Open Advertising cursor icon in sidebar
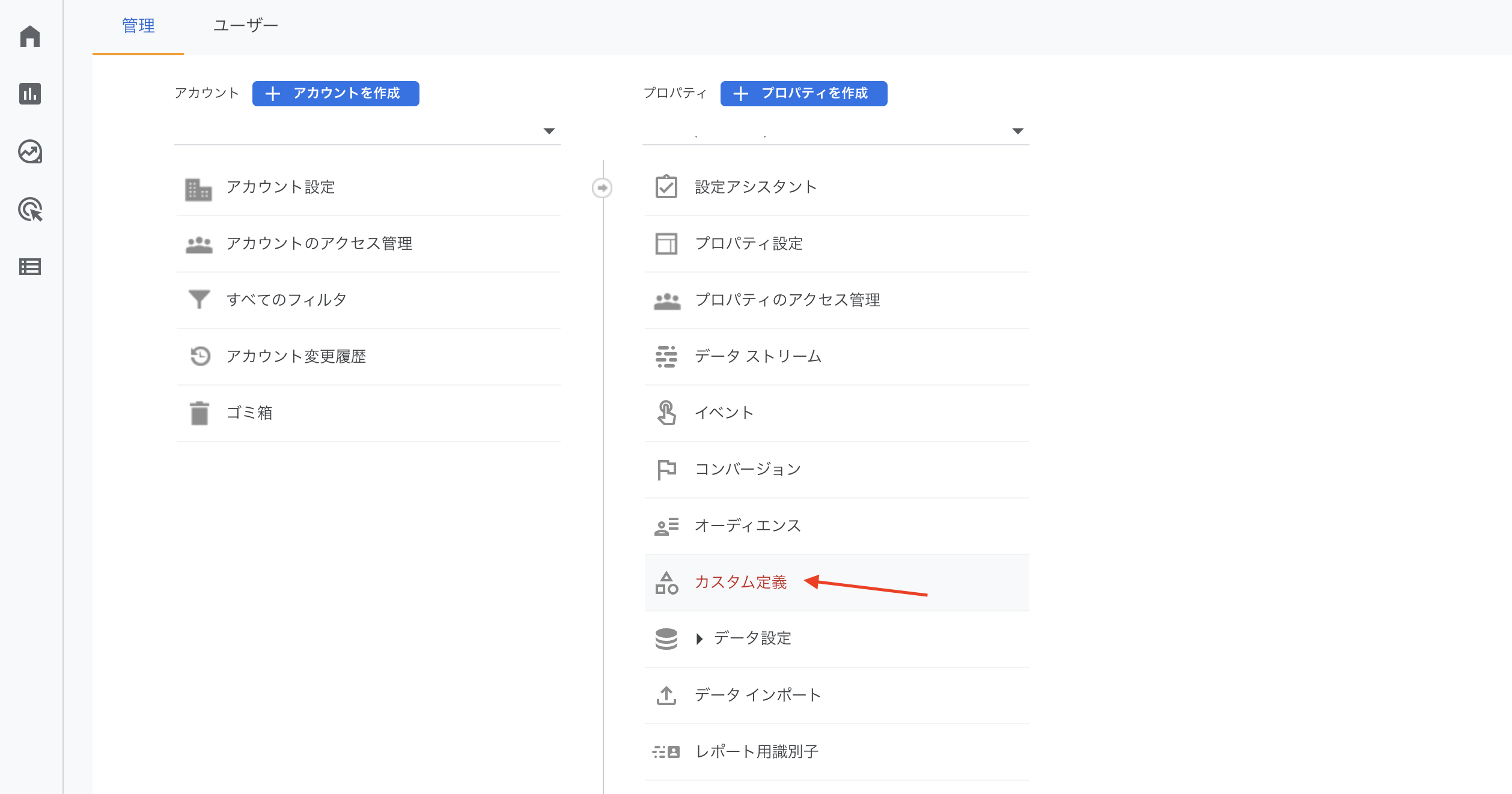1512x794 pixels. tap(30, 209)
